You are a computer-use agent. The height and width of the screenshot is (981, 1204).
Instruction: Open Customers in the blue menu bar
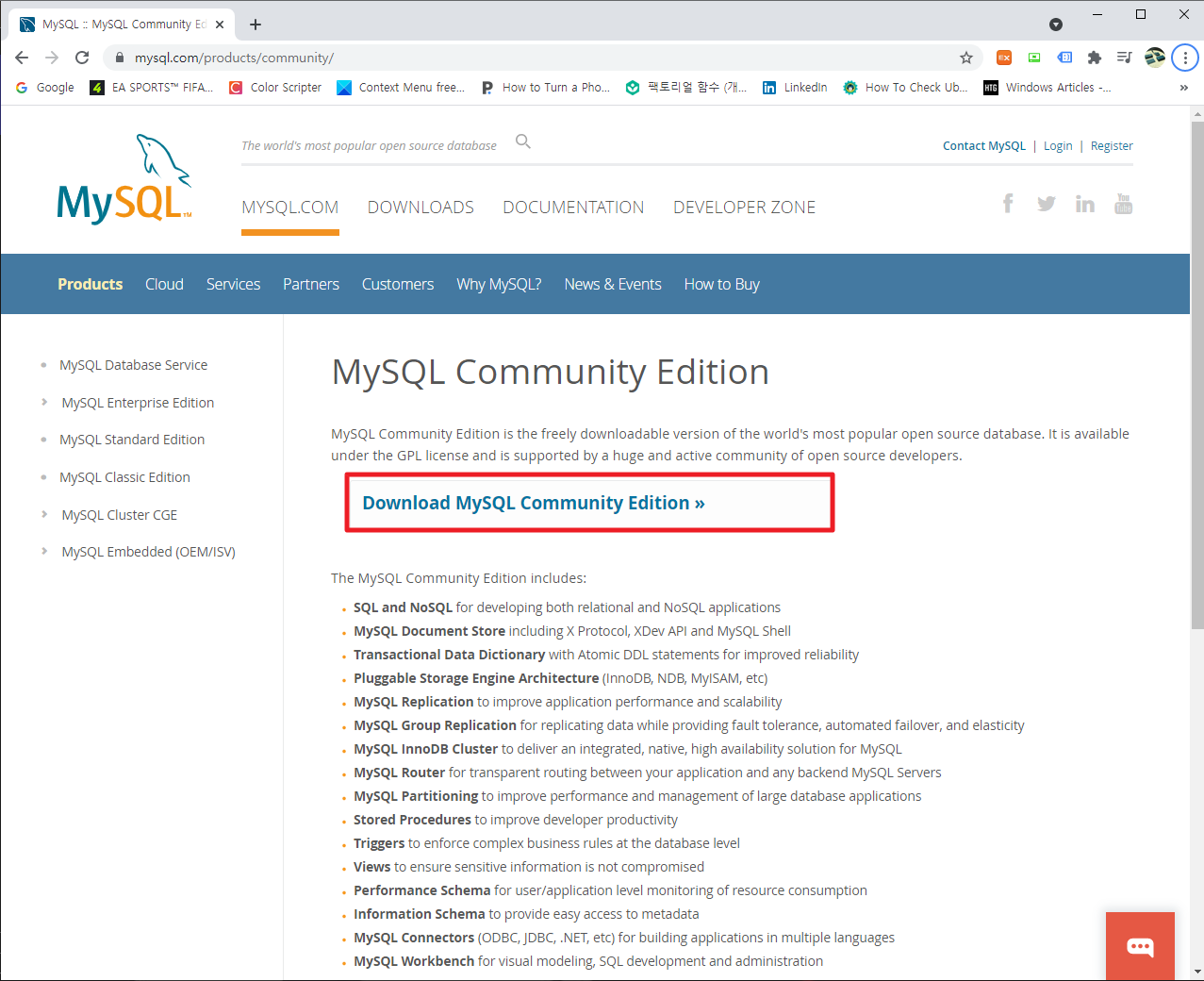point(398,284)
